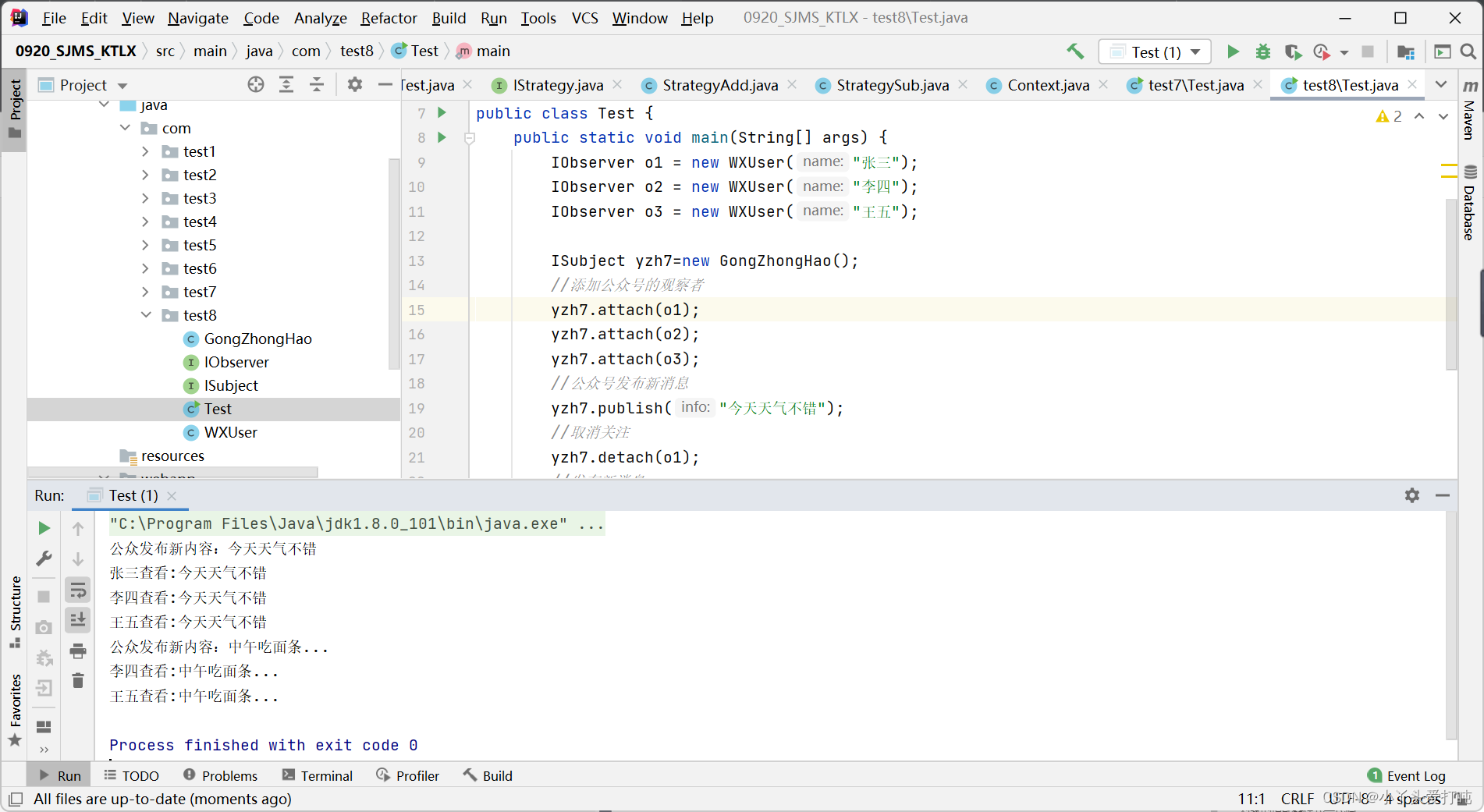The image size is (1484, 812).
Task: Click the wrench icon in Run panel
Action: tap(44, 558)
